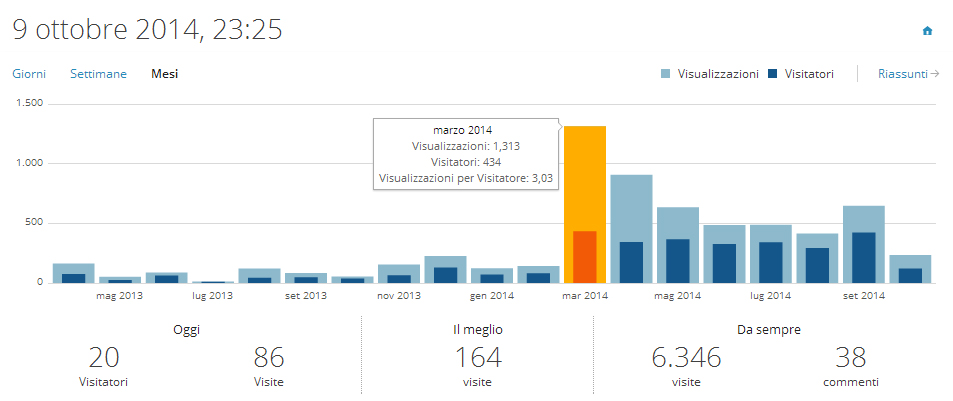
Task: Click the last bar for October 2014
Action: pos(910,269)
